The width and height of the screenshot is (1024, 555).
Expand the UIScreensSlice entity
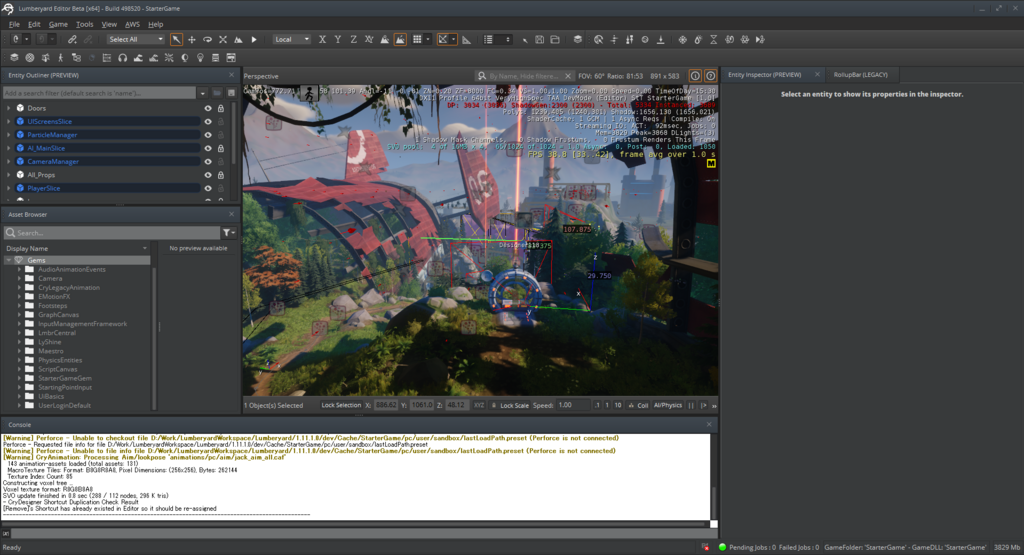[8, 121]
